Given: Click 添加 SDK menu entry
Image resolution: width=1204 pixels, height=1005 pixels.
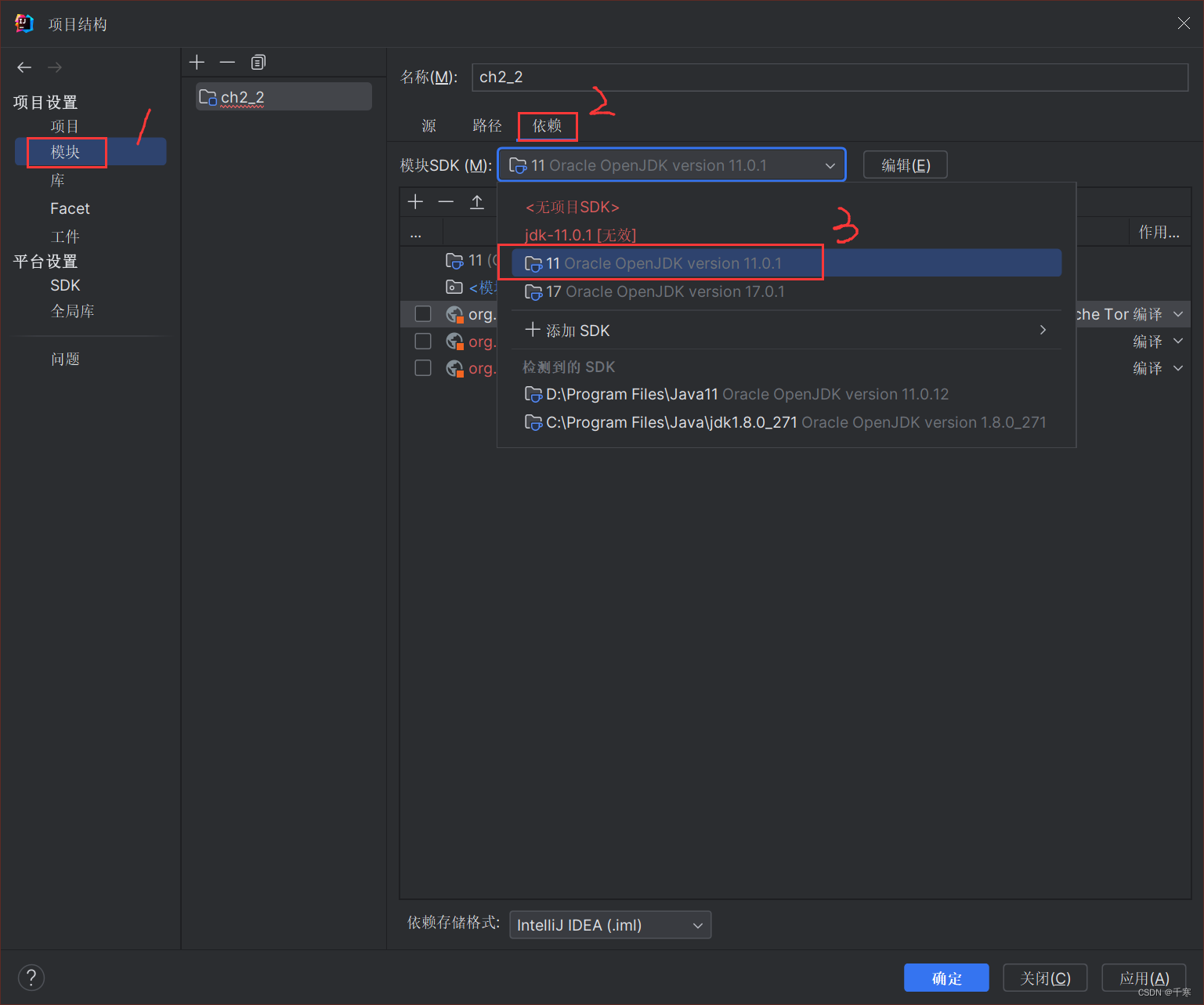Looking at the screenshot, I should pyautogui.click(x=786, y=331).
